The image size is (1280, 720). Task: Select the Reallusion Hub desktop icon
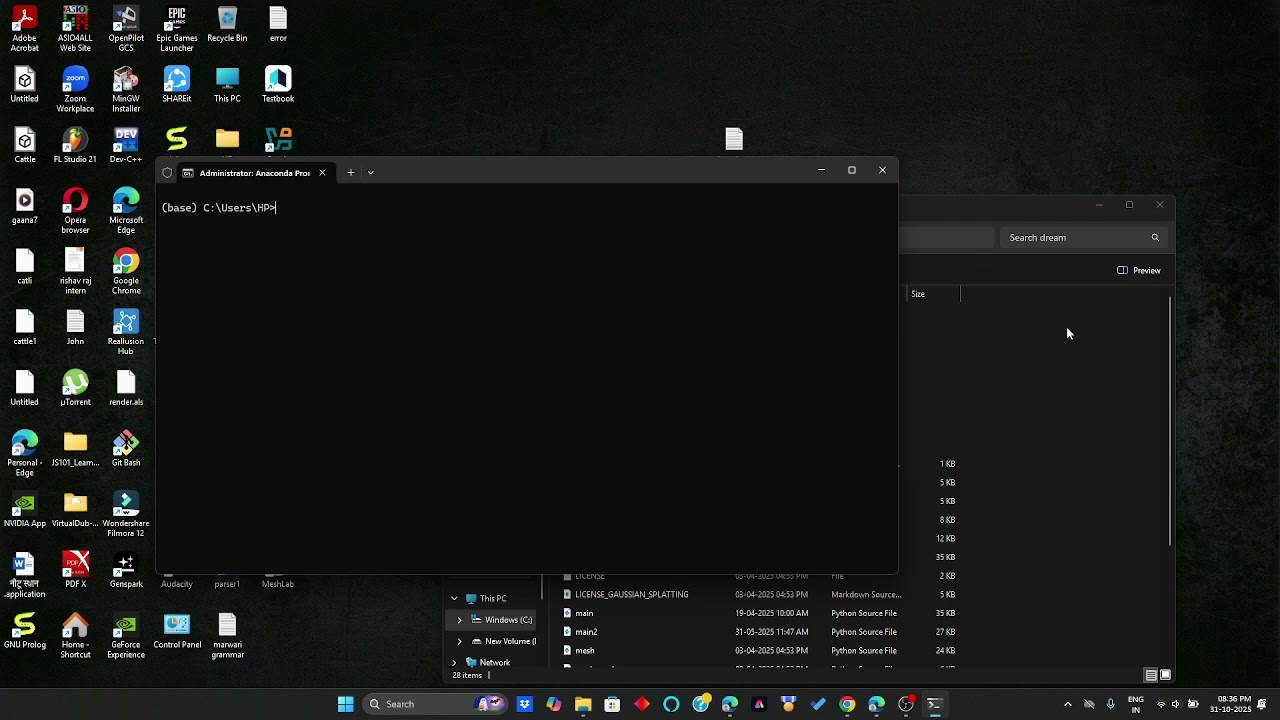[126, 333]
